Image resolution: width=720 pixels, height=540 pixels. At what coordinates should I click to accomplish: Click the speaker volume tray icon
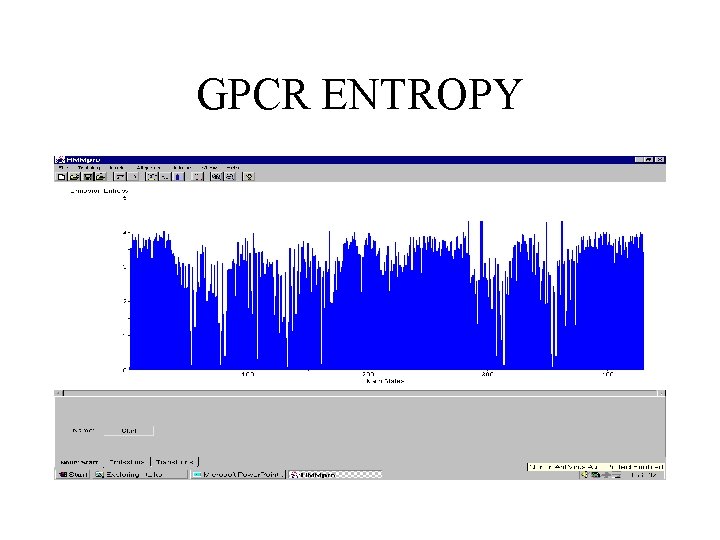pos(585,475)
